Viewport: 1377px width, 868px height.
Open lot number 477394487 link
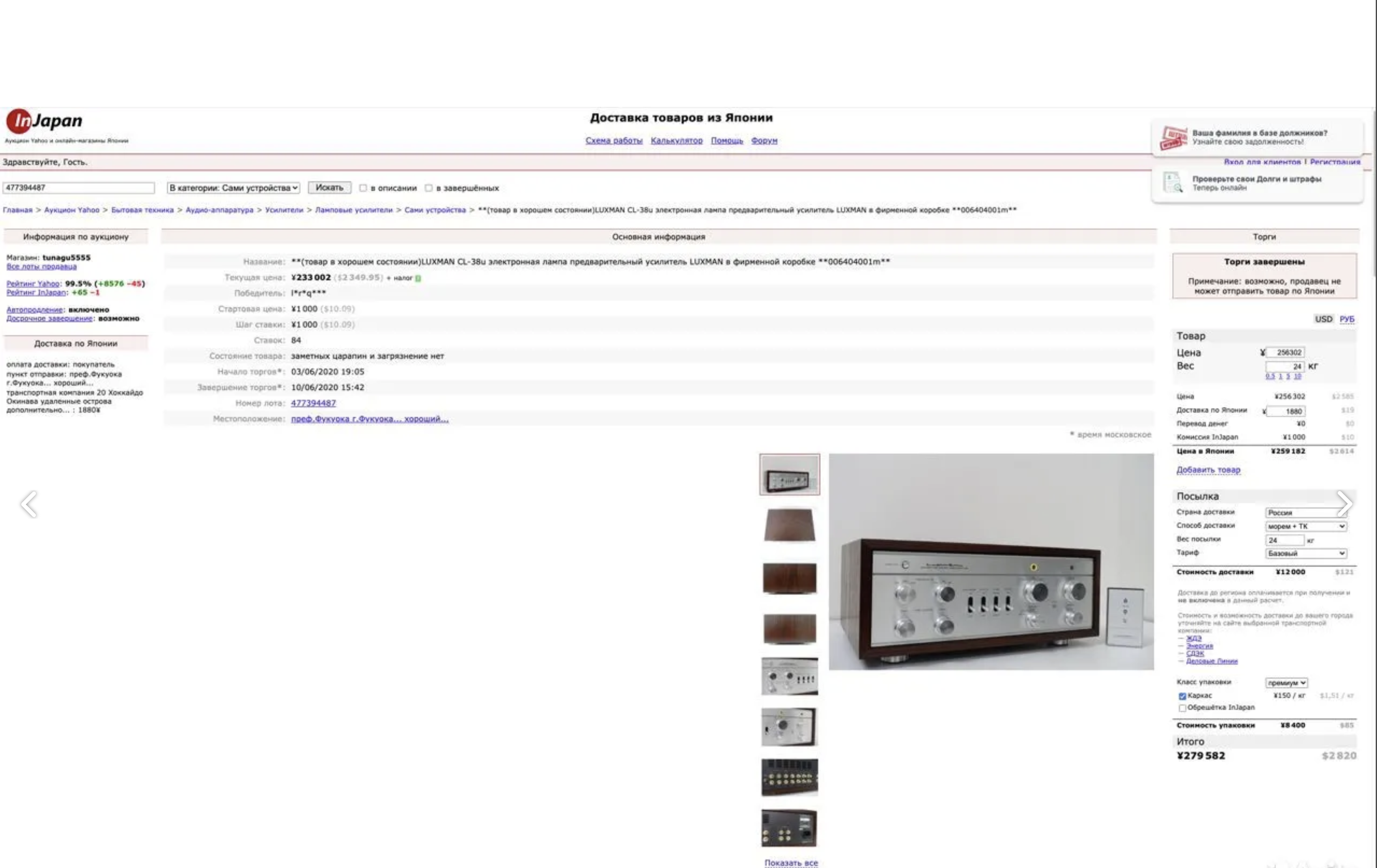pyautogui.click(x=313, y=404)
